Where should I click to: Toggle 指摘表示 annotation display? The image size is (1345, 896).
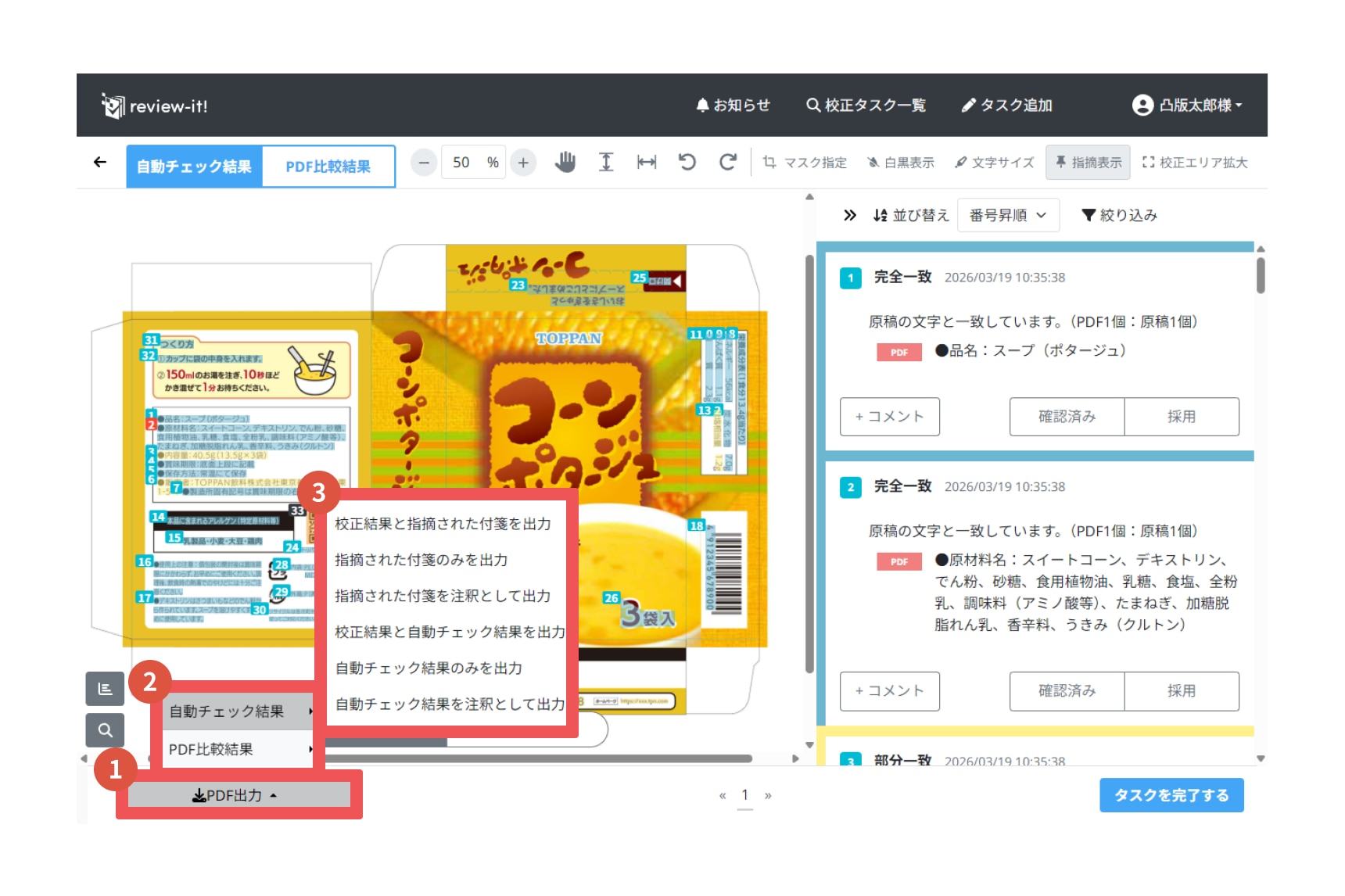coord(1088,163)
